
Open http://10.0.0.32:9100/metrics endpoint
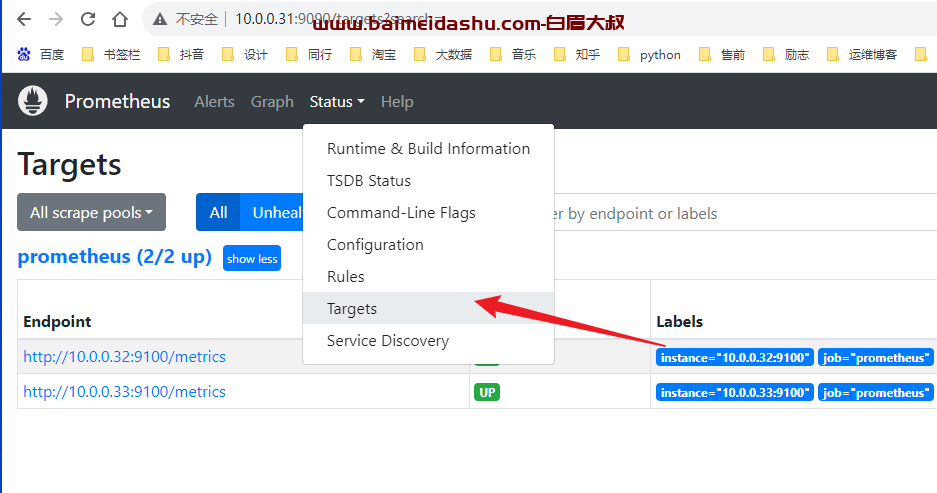[124, 357]
